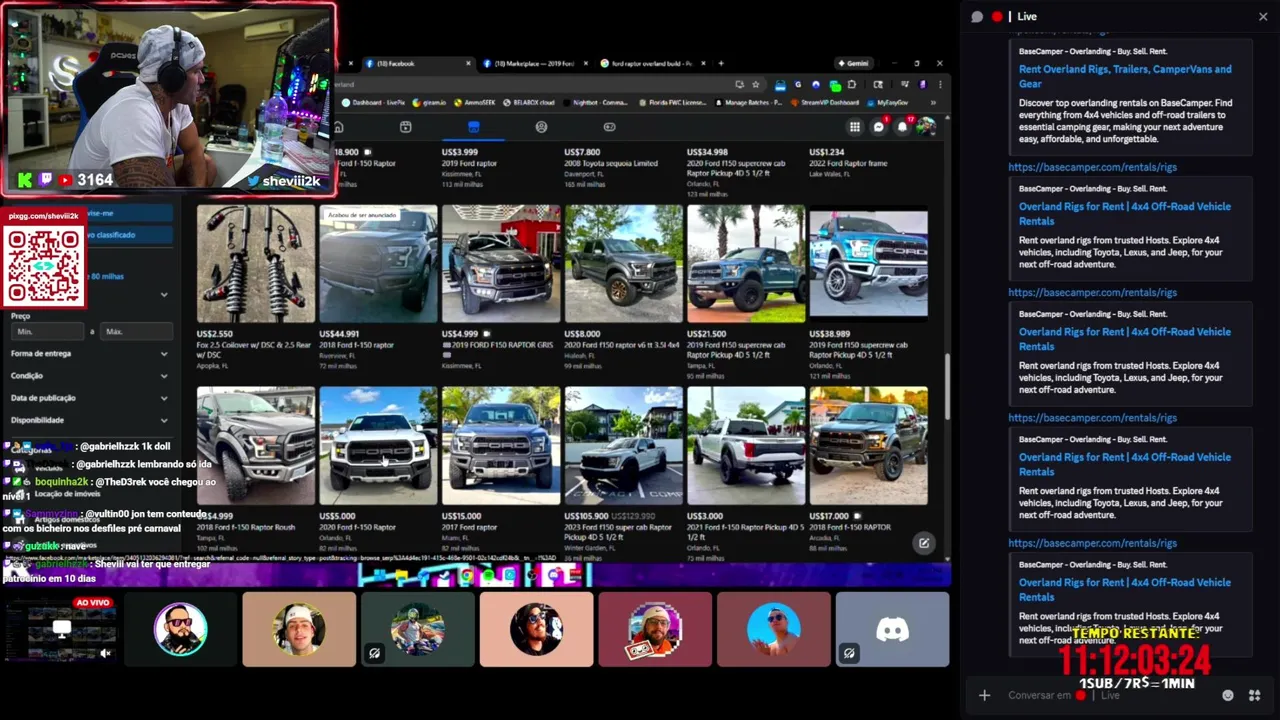
Task: Open the Facebook Groups navigation icon
Action: point(541,127)
